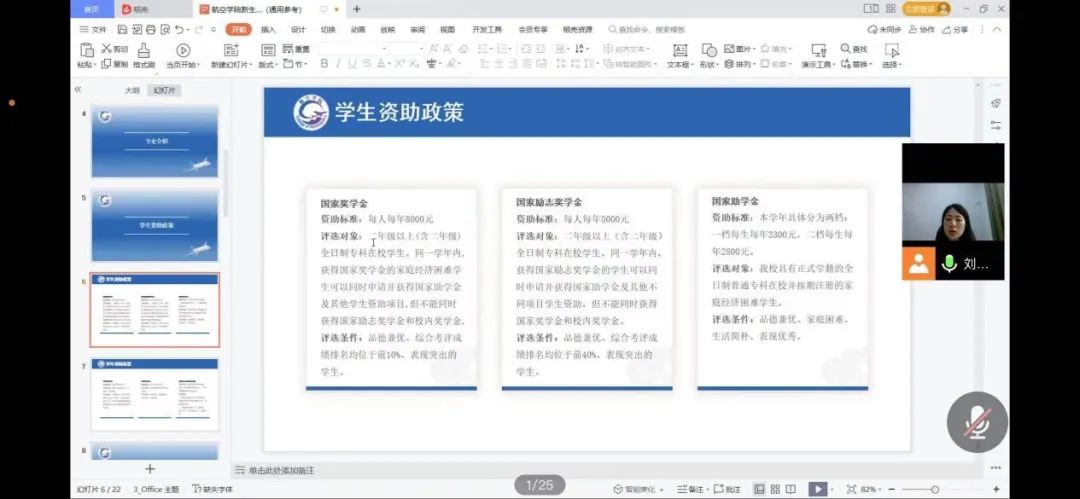Expand the Shapes (形状) dropdown

coord(709,65)
